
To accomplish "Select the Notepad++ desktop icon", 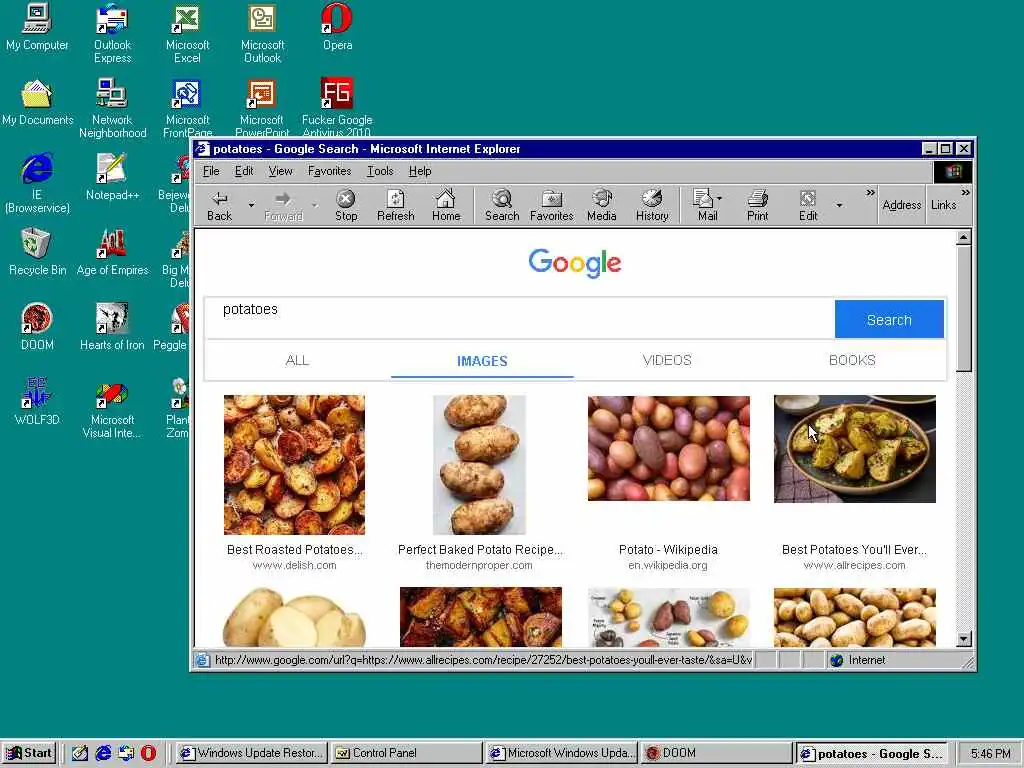I will coord(112,178).
